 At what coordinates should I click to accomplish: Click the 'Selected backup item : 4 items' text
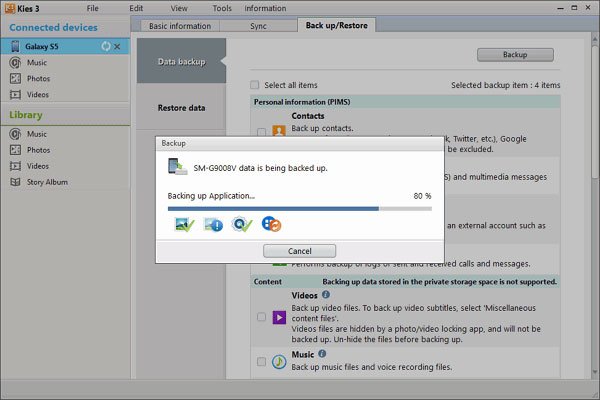505,85
